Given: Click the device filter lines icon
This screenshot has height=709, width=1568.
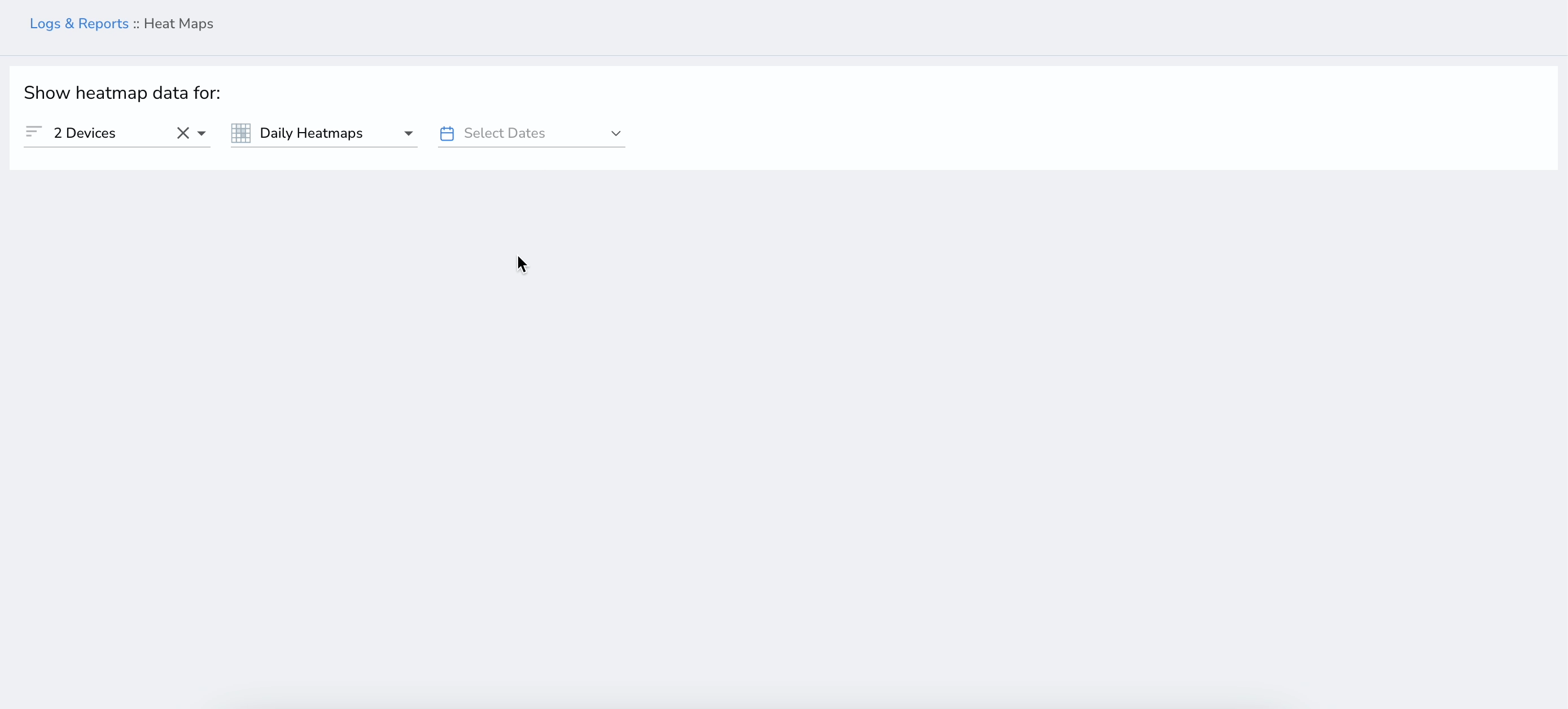Looking at the screenshot, I should pyautogui.click(x=33, y=132).
